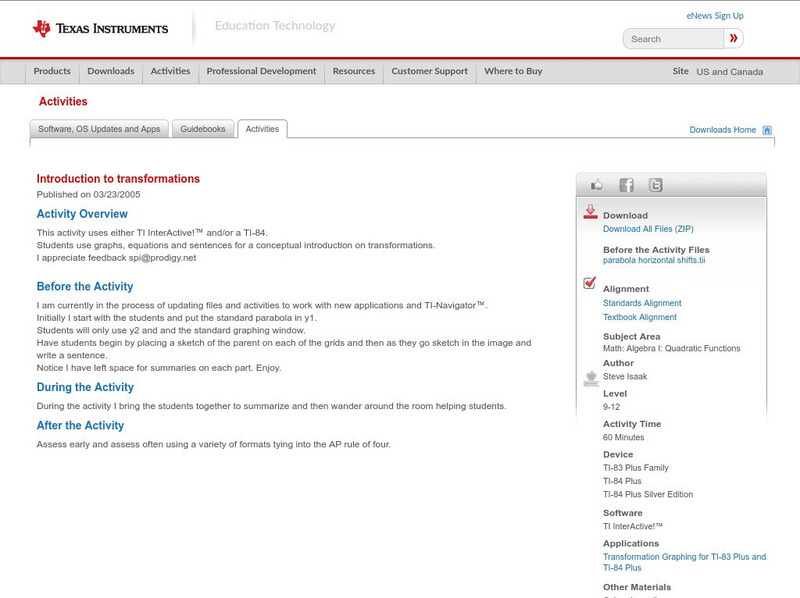800x598 pixels.
Task: Open the Customer Support menu
Action: tap(428, 71)
